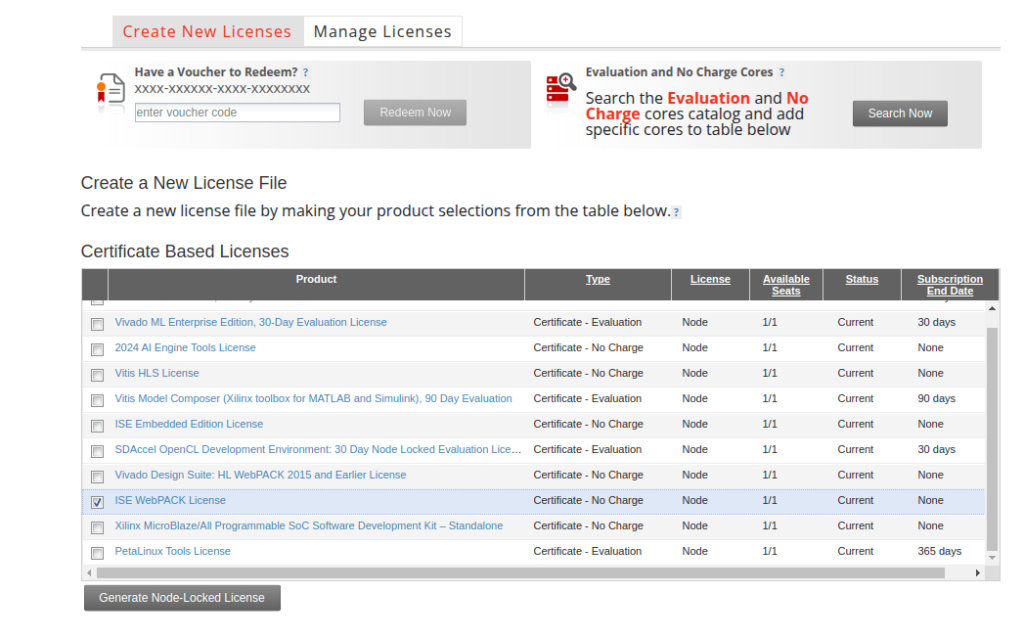
Task: Click the table's vertical scrollbar down arrow
Action: [992, 558]
